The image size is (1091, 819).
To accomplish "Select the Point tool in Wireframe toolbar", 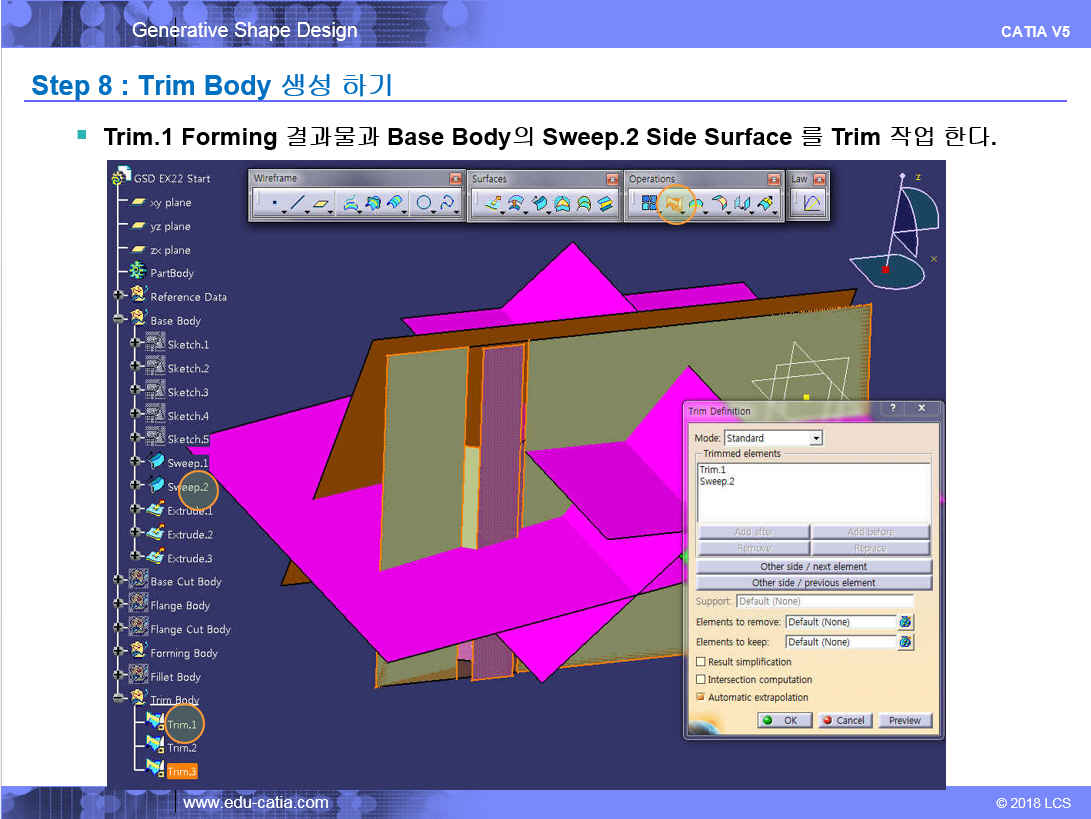I will click(273, 204).
